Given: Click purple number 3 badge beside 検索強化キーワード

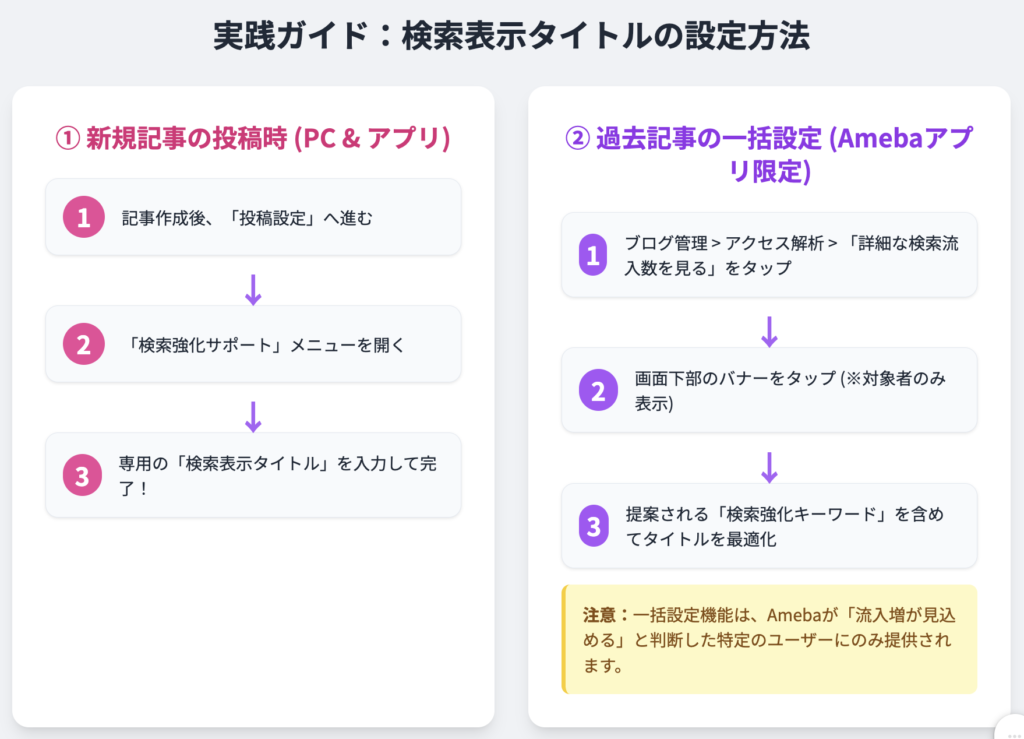Looking at the screenshot, I should pos(594,526).
